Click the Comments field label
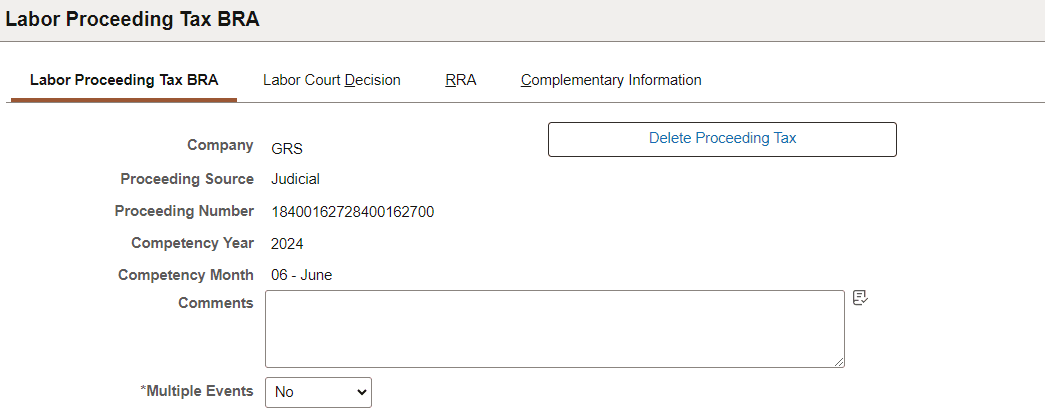The image size is (1045, 417). tap(215, 303)
